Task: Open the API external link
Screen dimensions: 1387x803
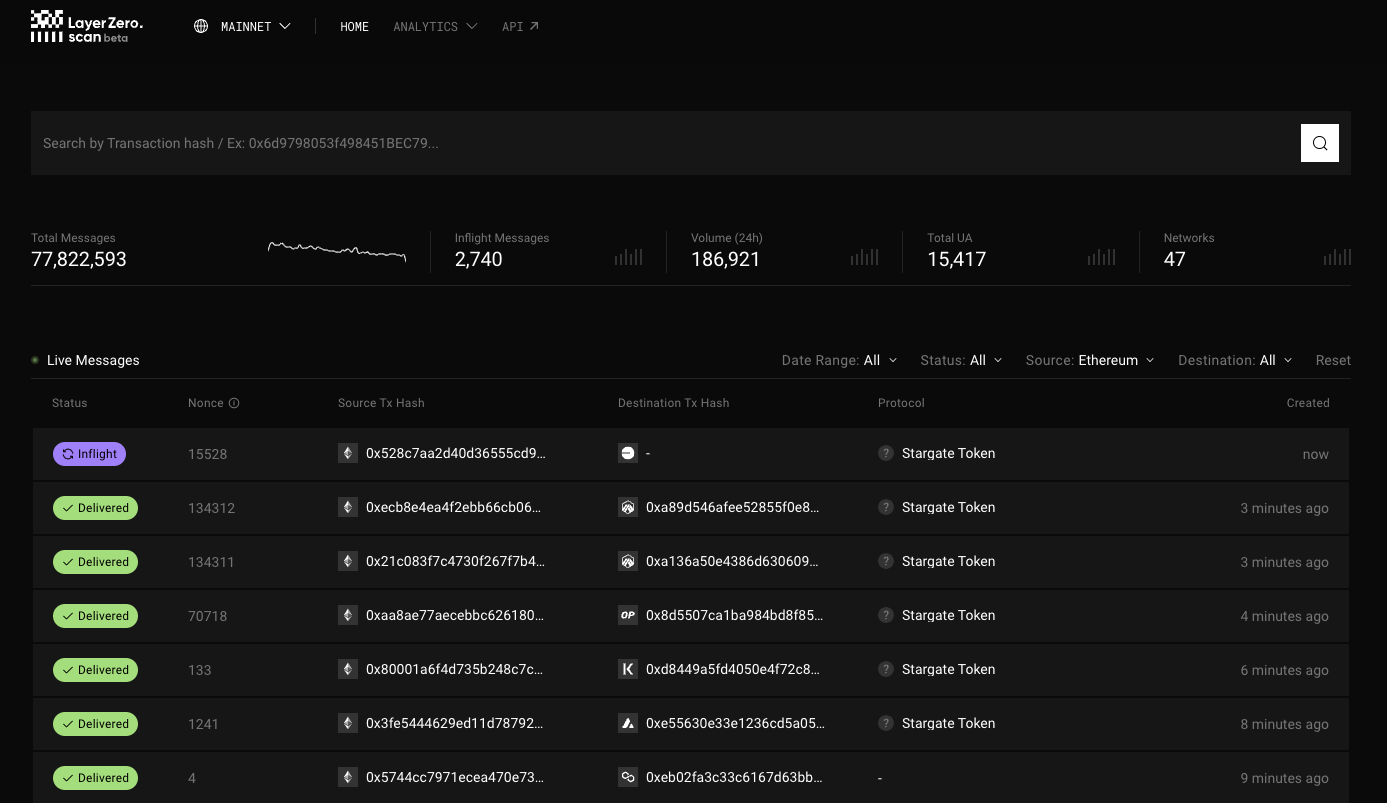Action: point(520,27)
